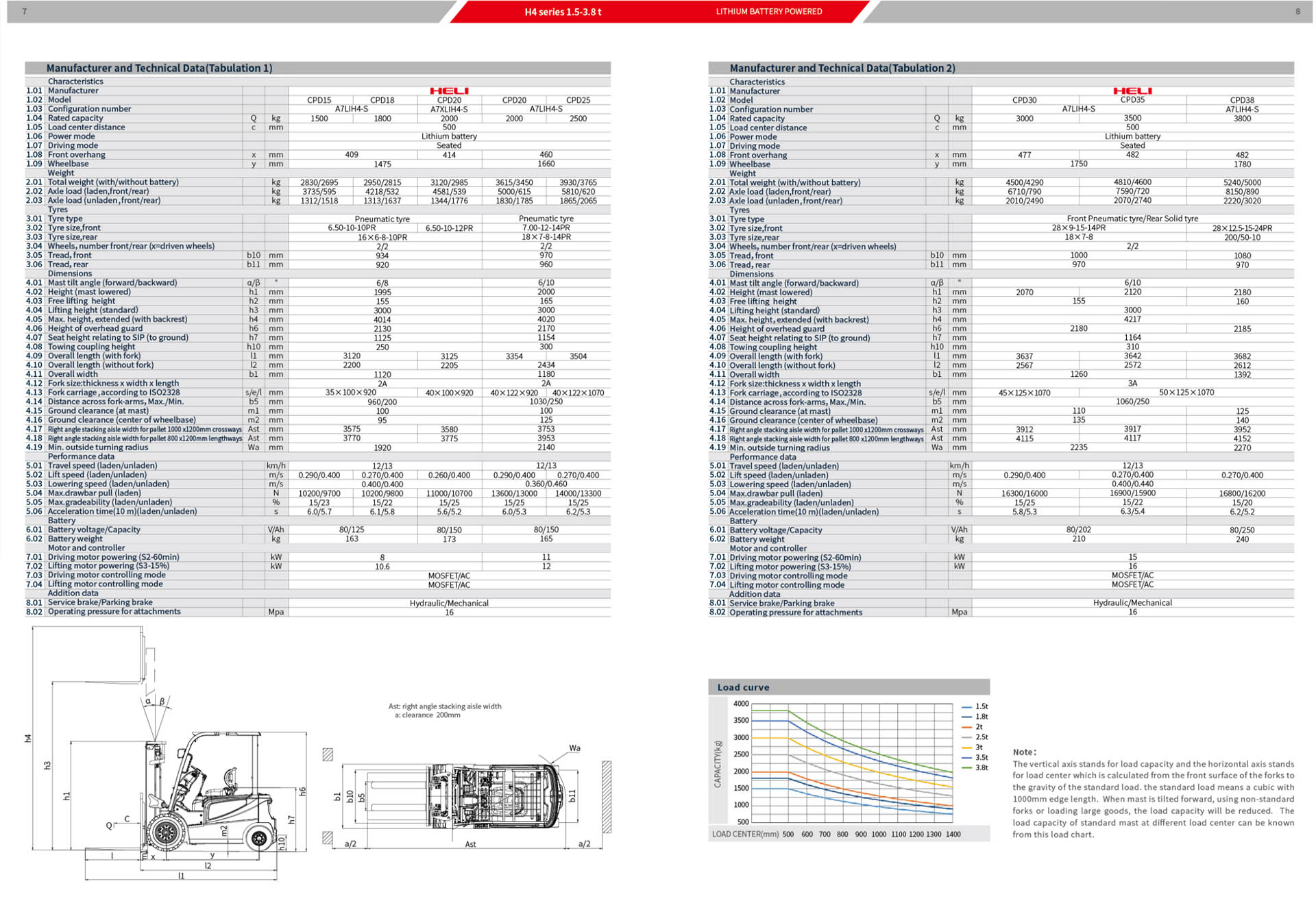The width and height of the screenshot is (1316, 901).
Task: Click the Load curve section title
Action: point(743,687)
